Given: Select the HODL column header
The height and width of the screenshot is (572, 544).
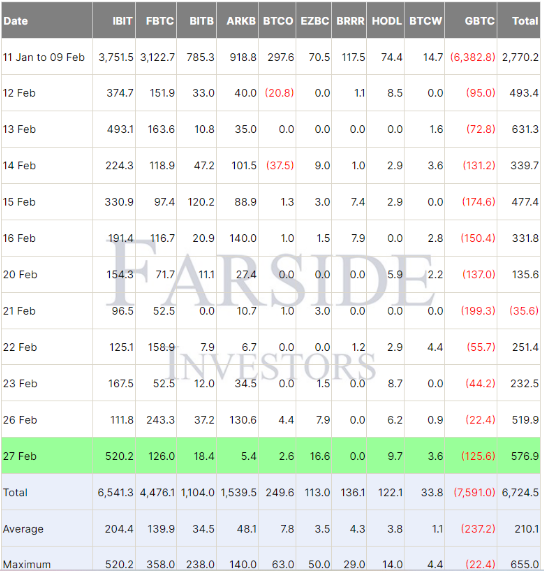Looking at the screenshot, I should [x=386, y=21].
